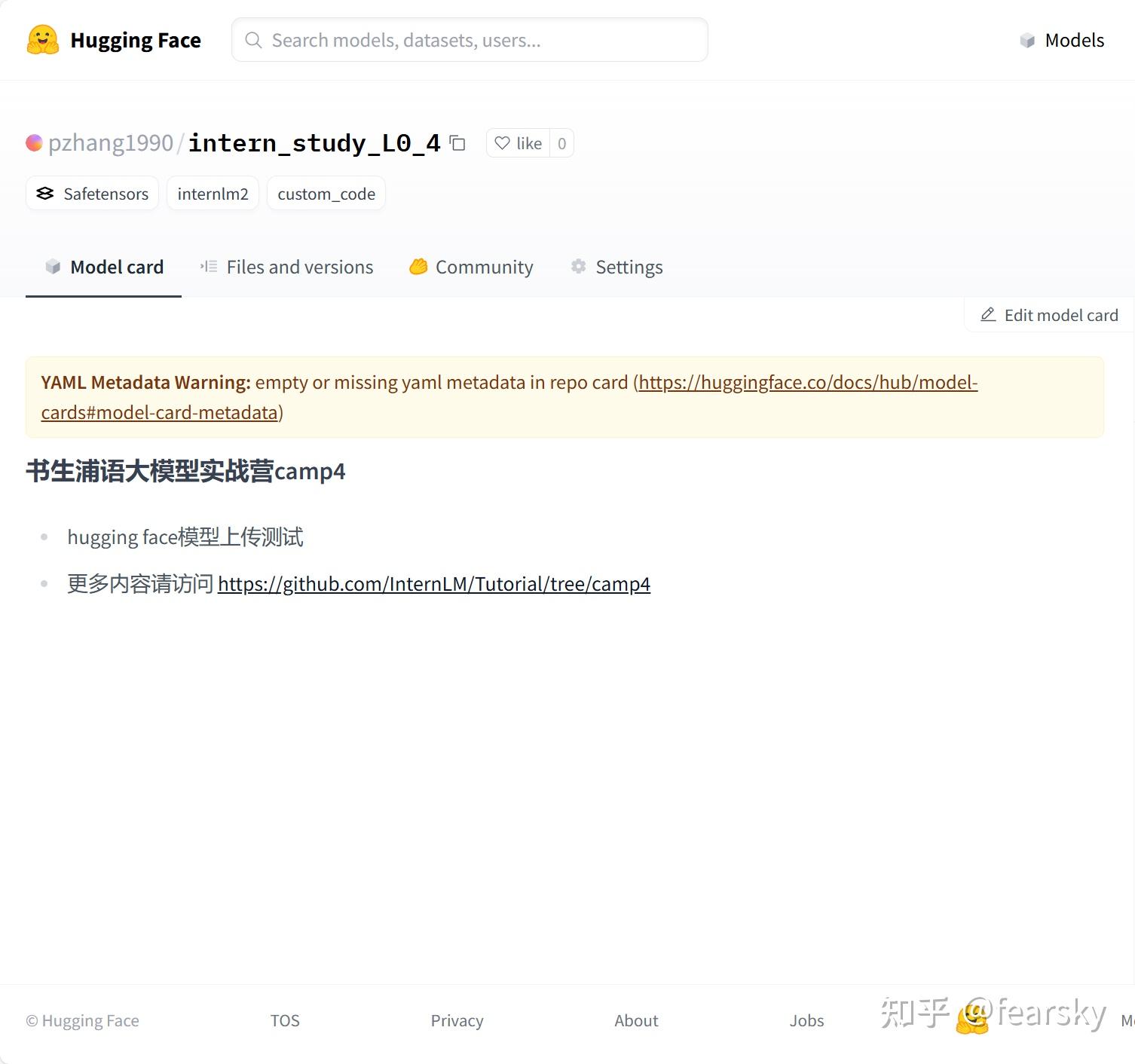
Task: Toggle the custom_code tag filter
Action: pos(326,194)
